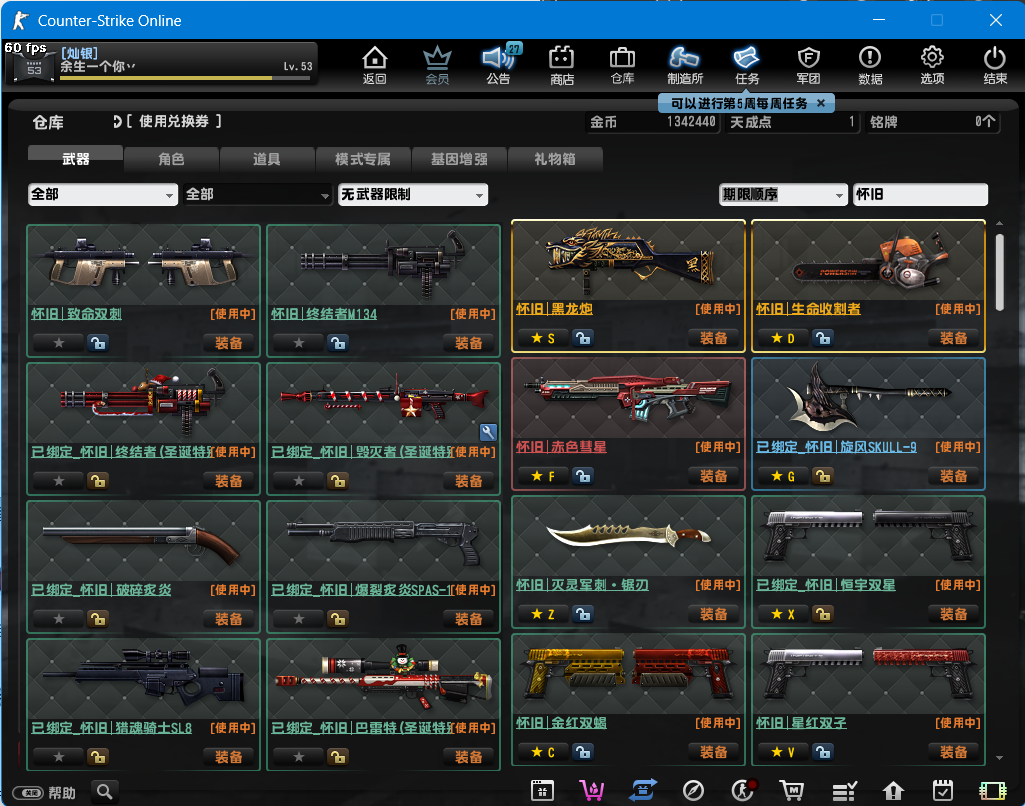Close the weekly mission notification tooltip
Viewport: 1025px width, 806px height.
click(x=821, y=103)
